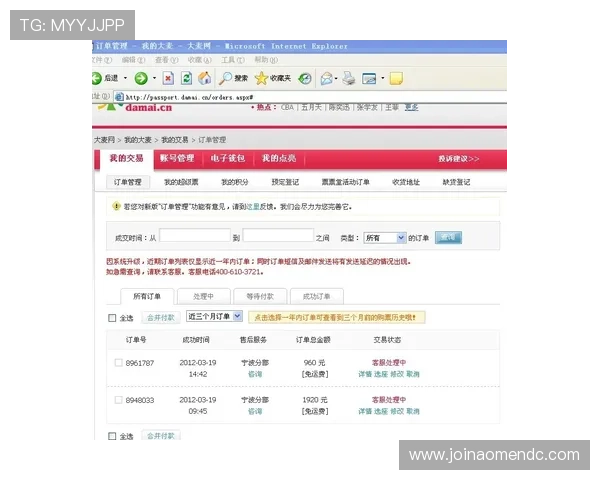Click the blue 查询 button

(x=448, y=238)
